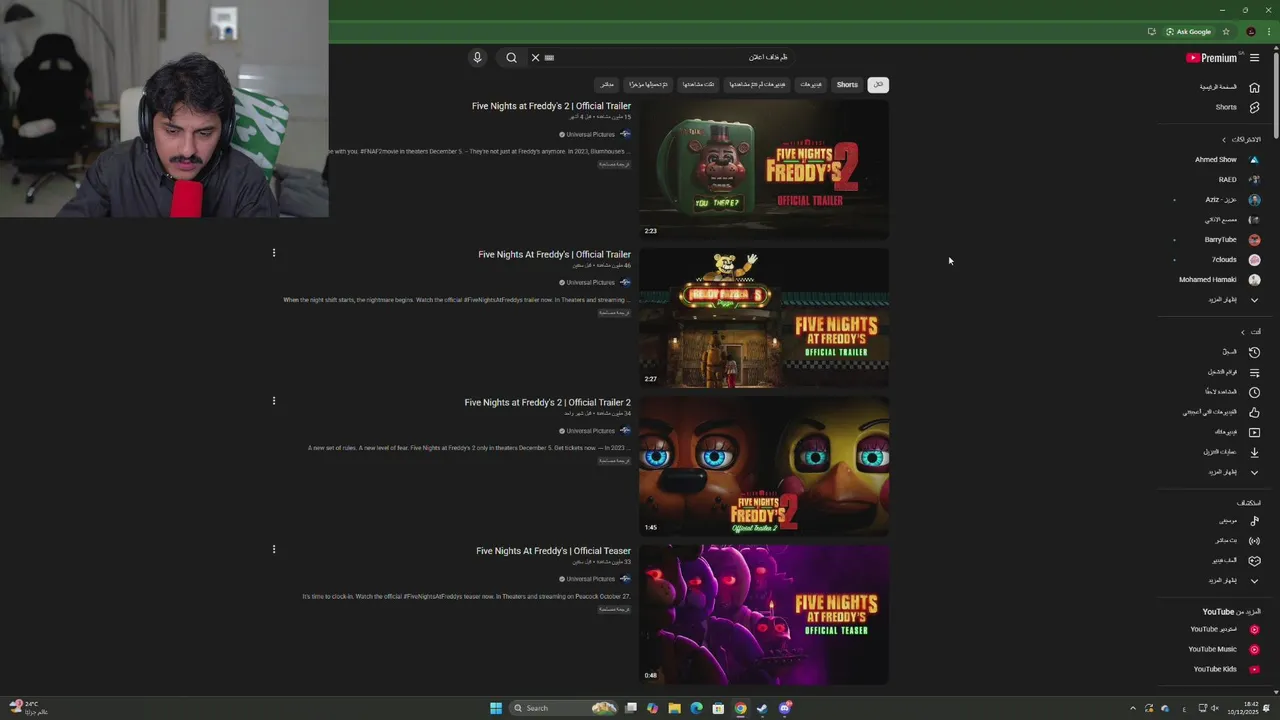Viewport: 1280px width, 720px height.
Task: Open the History clock-arrow icon
Action: (x=1254, y=352)
